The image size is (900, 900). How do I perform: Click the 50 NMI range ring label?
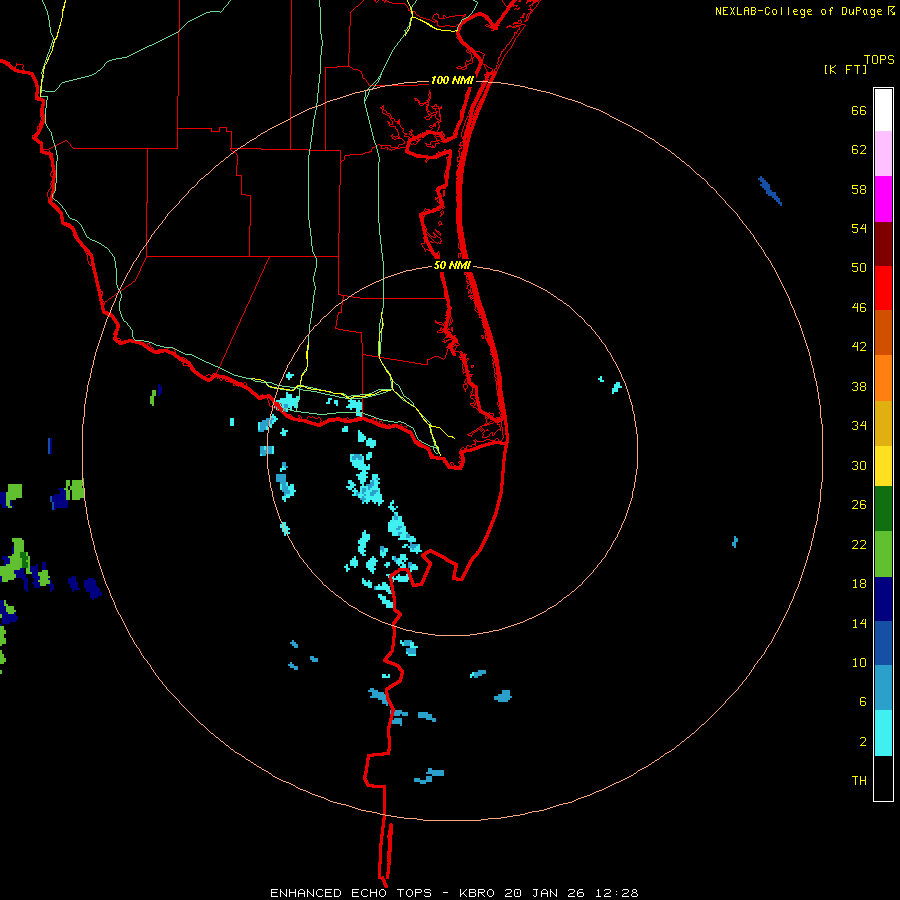click(x=452, y=265)
